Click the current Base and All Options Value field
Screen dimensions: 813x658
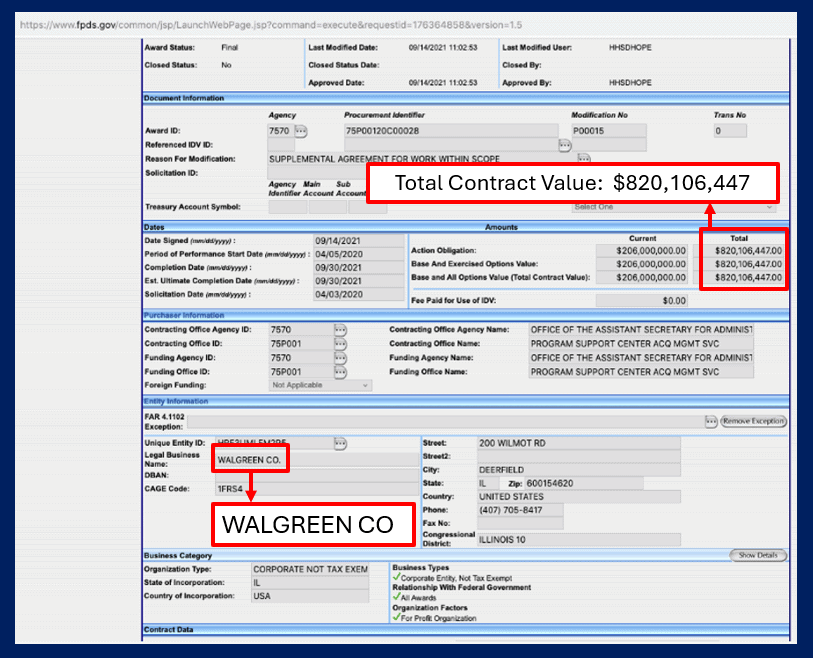[x=642, y=277]
